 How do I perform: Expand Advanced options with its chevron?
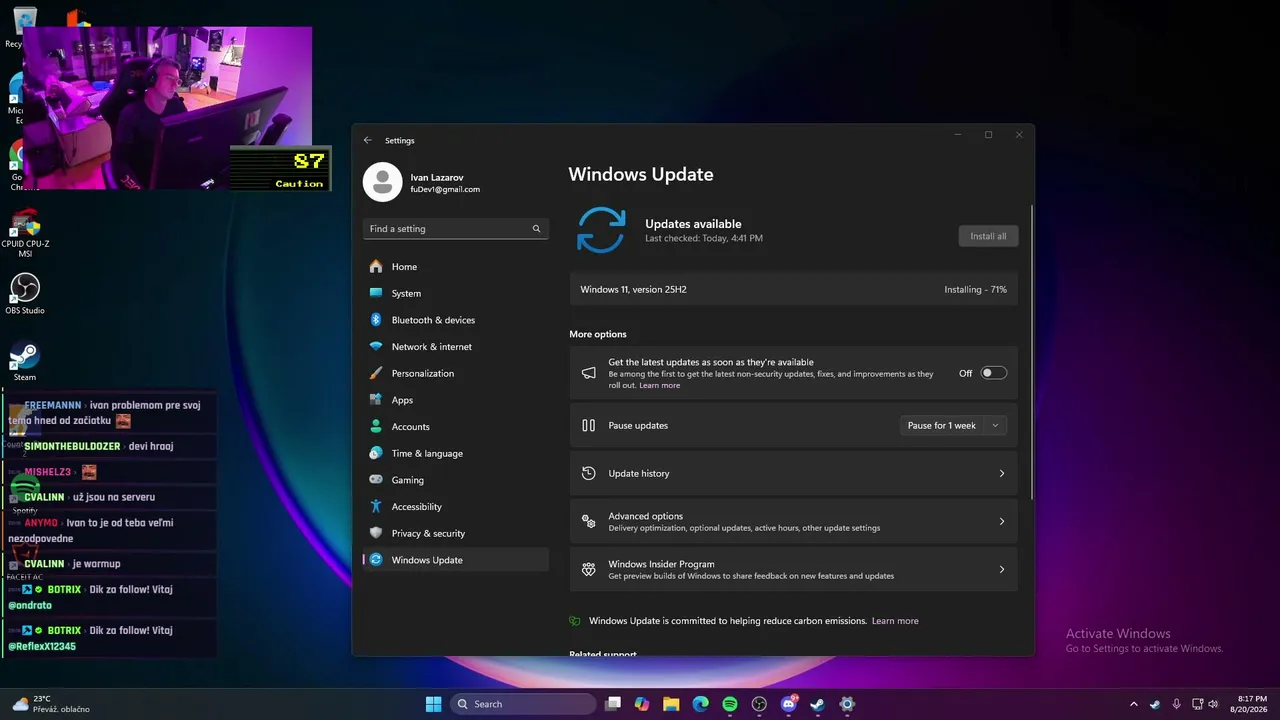click(x=1001, y=522)
